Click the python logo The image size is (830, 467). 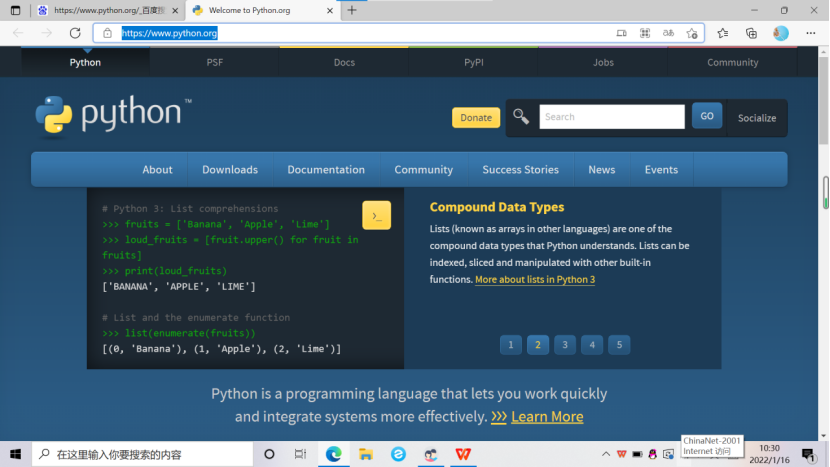click(x=112, y=115)
